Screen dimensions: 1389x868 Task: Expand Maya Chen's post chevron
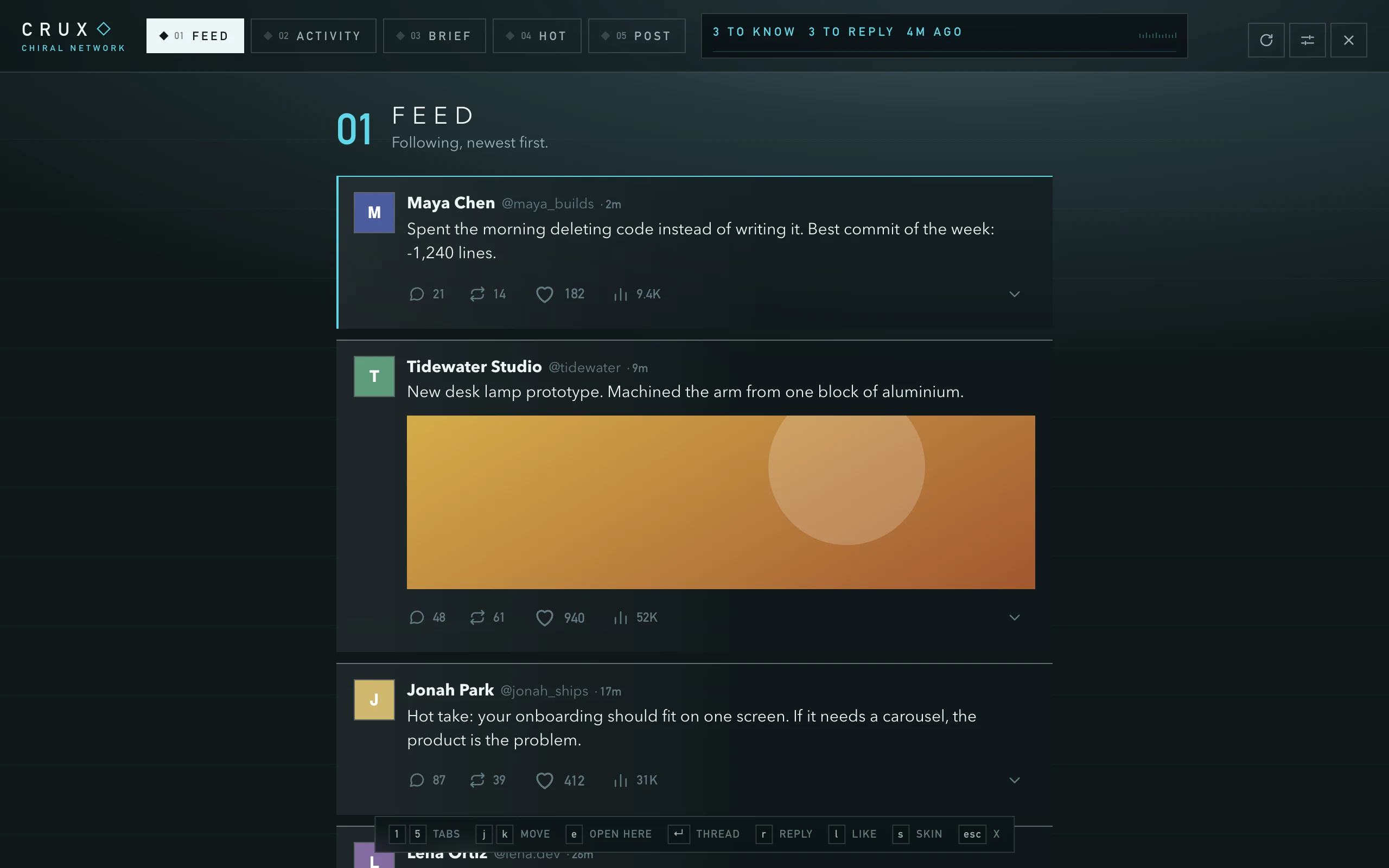[1014, 295]
